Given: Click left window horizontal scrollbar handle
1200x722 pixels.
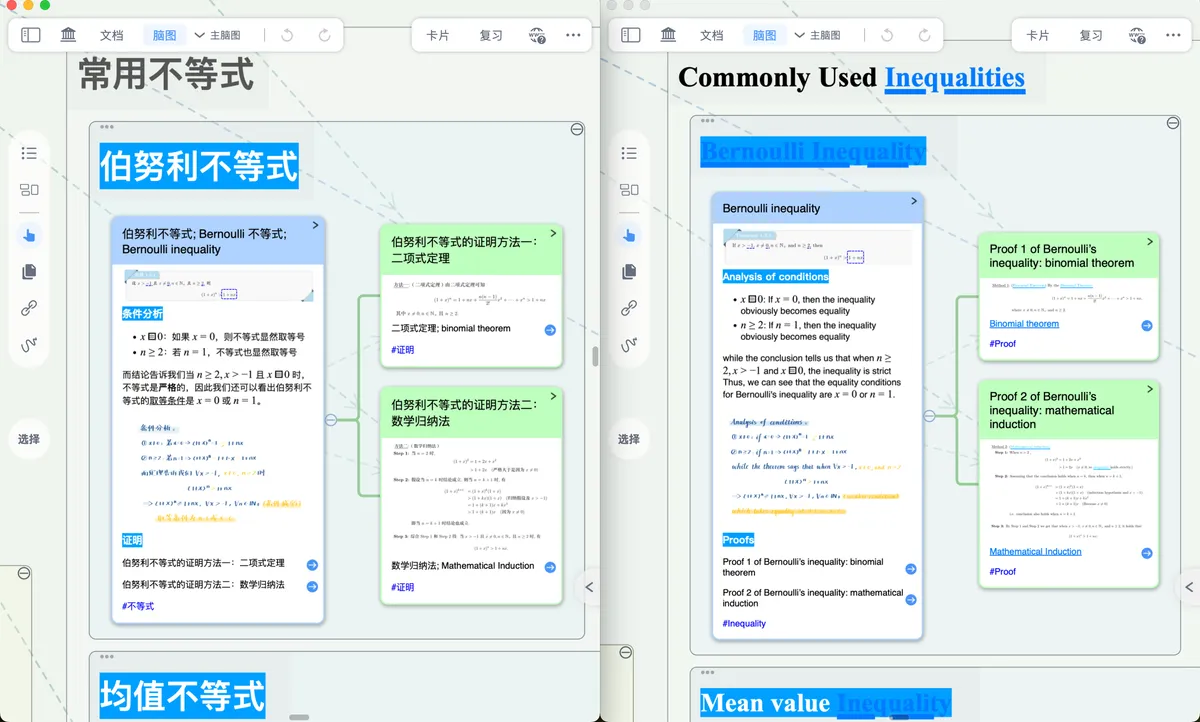Looking at the screenshot, I should (x=298, y=717).
